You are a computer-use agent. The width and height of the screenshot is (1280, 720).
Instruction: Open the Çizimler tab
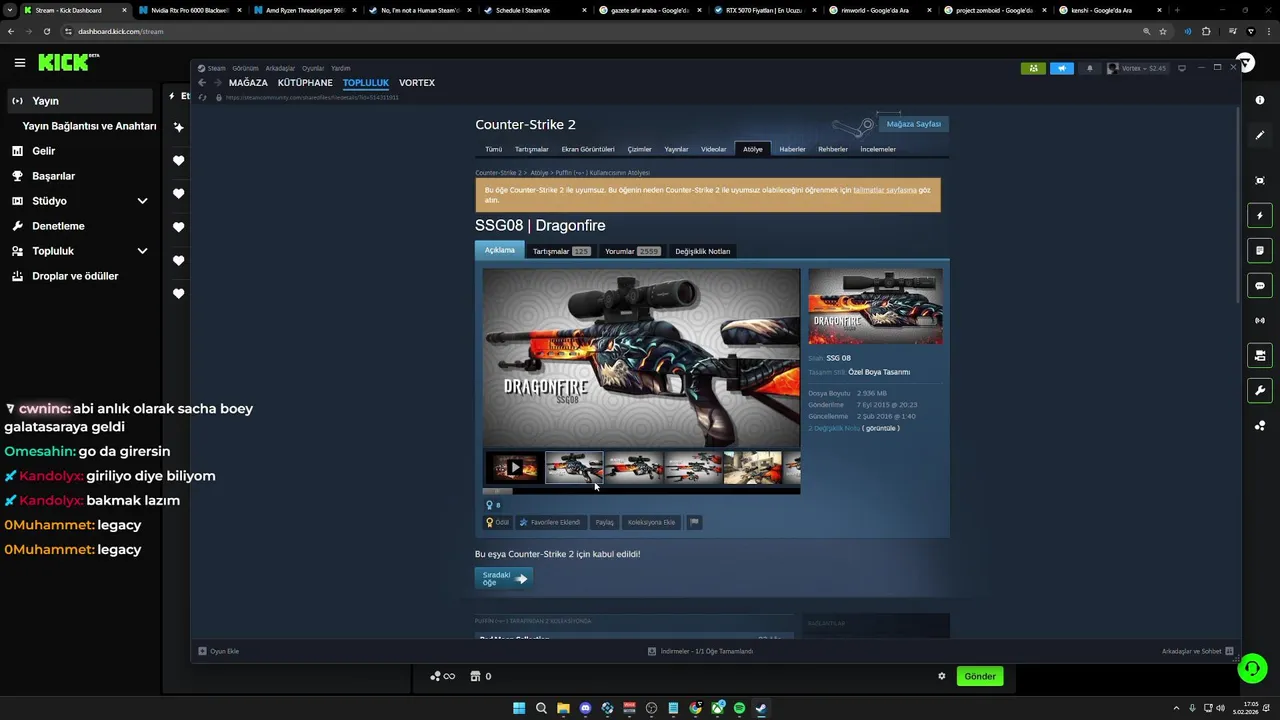pos(639,149)
